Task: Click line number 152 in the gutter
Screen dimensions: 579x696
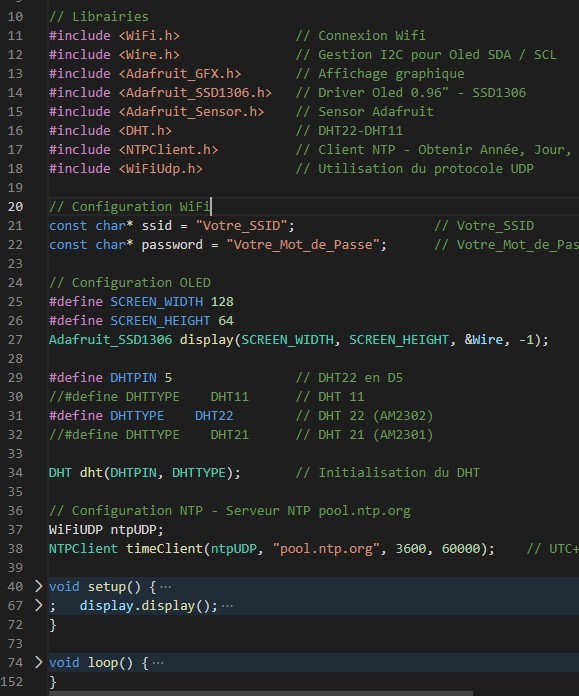Action: 12,681
